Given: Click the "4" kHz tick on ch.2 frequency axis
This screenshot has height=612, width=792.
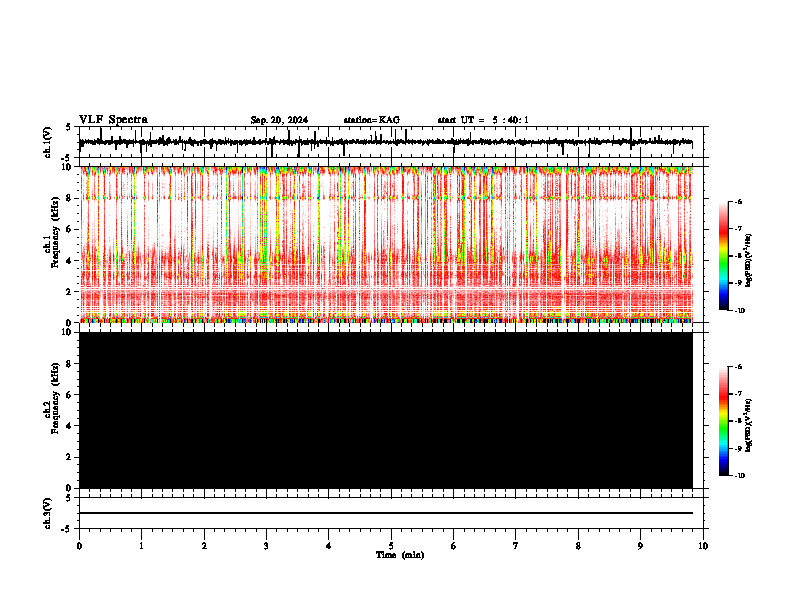Looking at the screenshot, I should coord(70,426).
